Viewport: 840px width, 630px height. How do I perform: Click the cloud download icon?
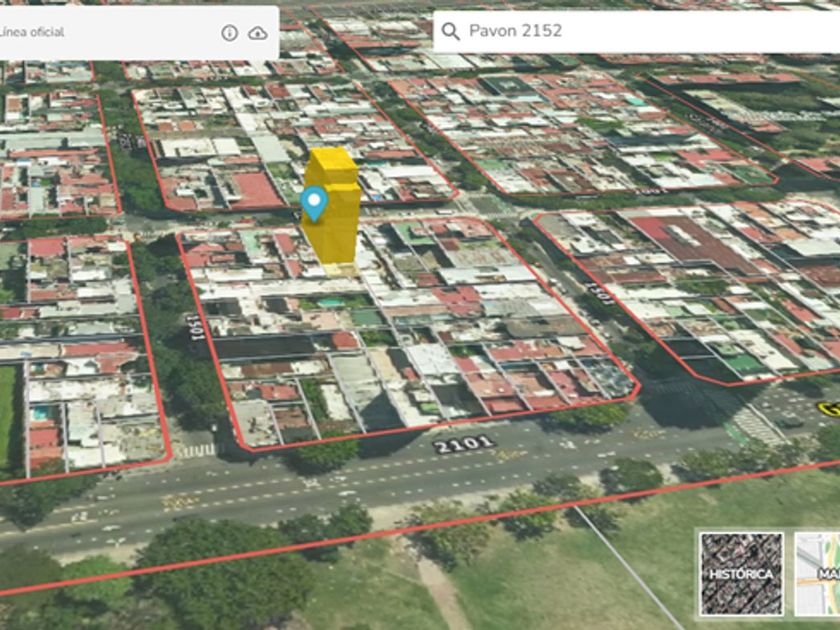[x=258, y=33]
